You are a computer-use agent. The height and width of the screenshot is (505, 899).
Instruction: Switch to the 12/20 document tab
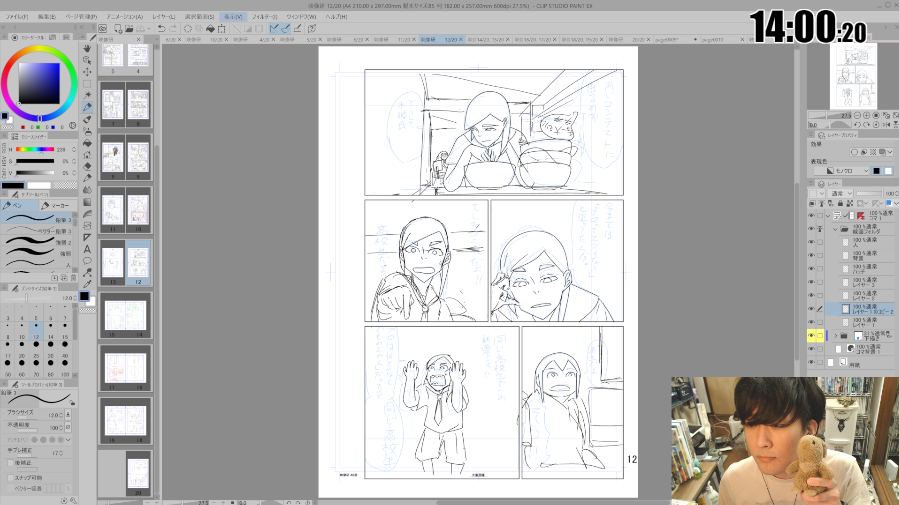442,40
